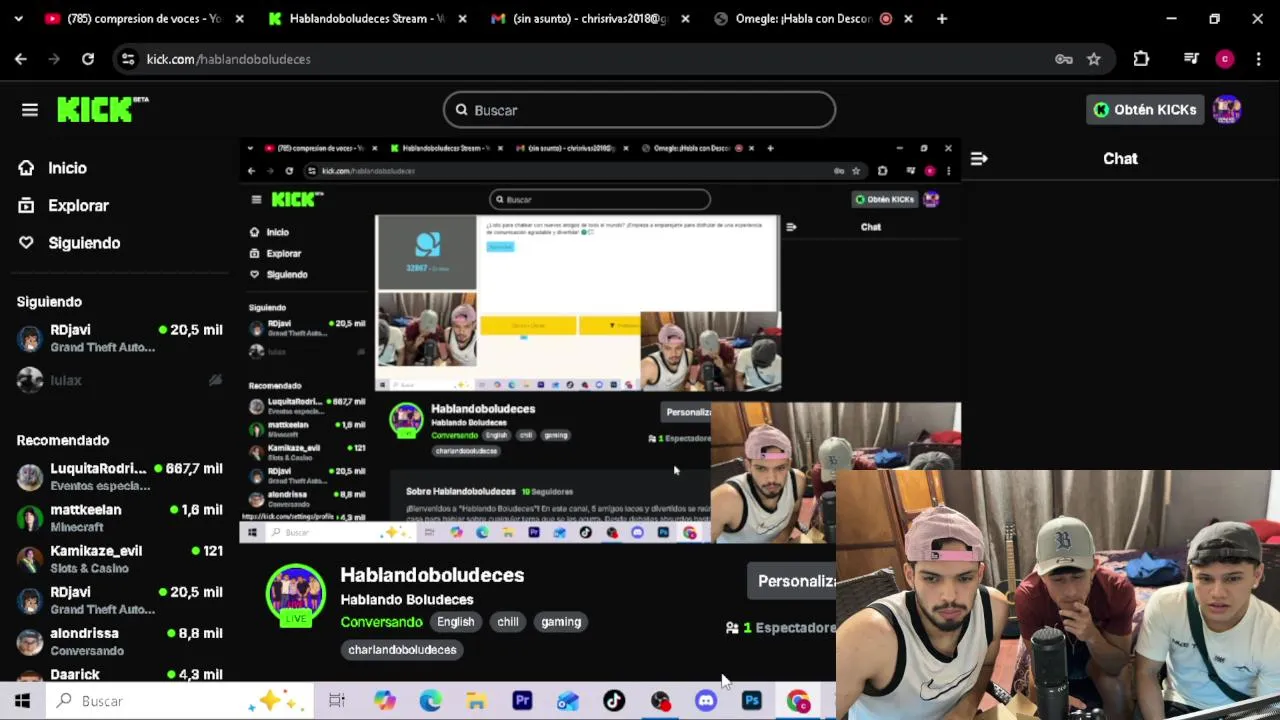Open recommended channel mattkeelan
This screenshot has height=720, width=1280.
pos(119,518)
